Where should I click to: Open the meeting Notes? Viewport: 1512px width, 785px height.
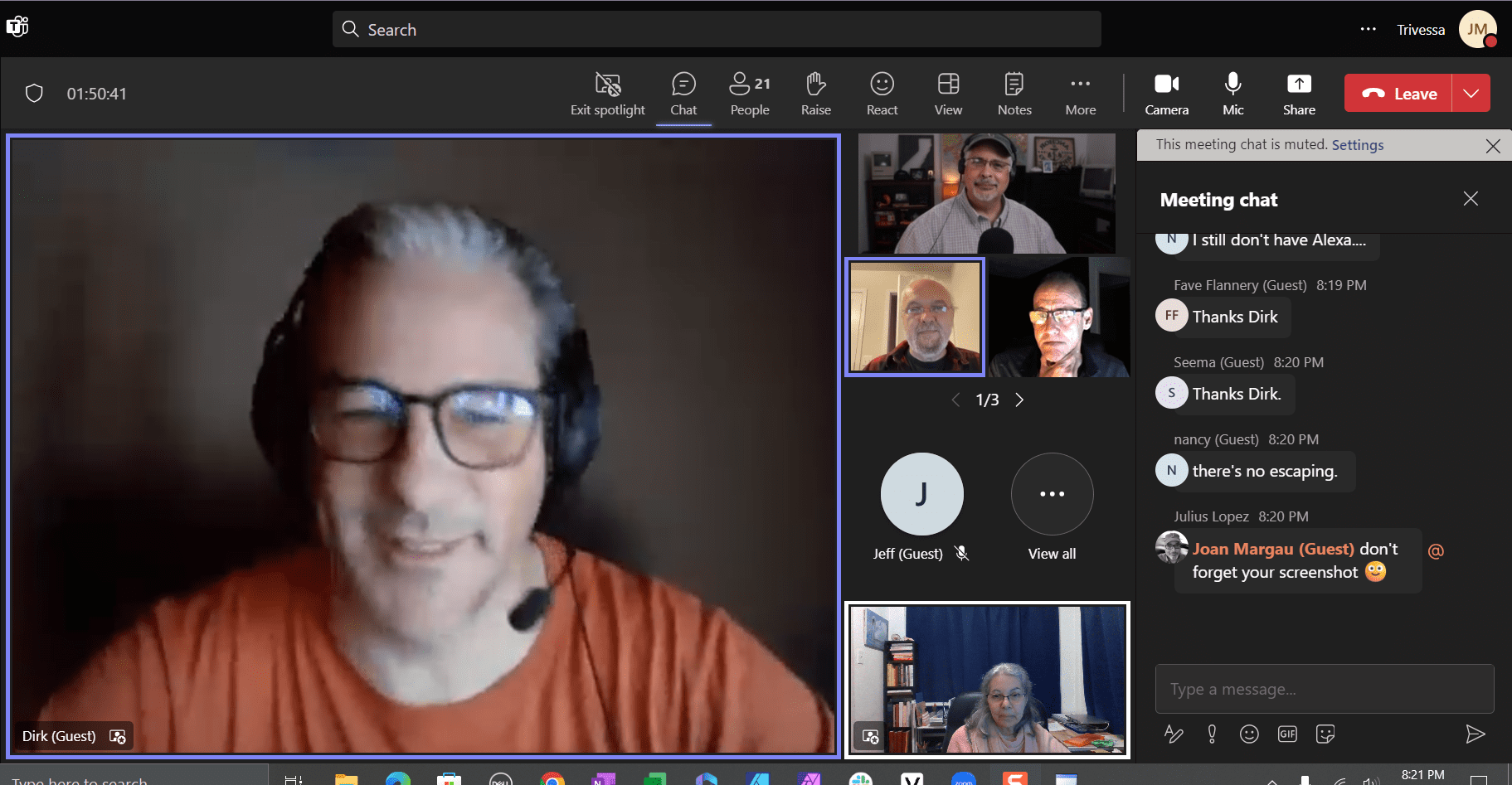click(x=1014, y=94)
